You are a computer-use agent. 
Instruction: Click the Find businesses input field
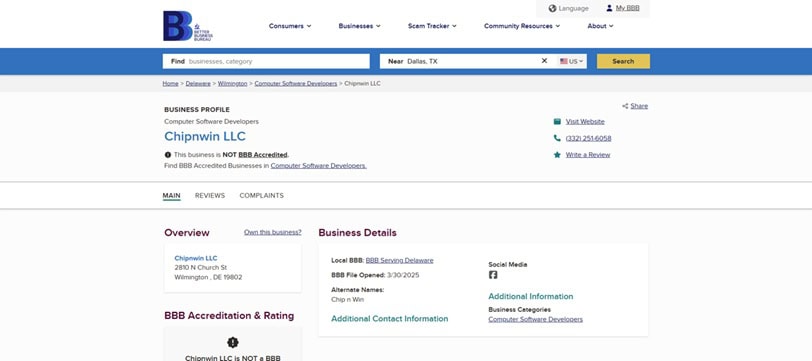266,61
